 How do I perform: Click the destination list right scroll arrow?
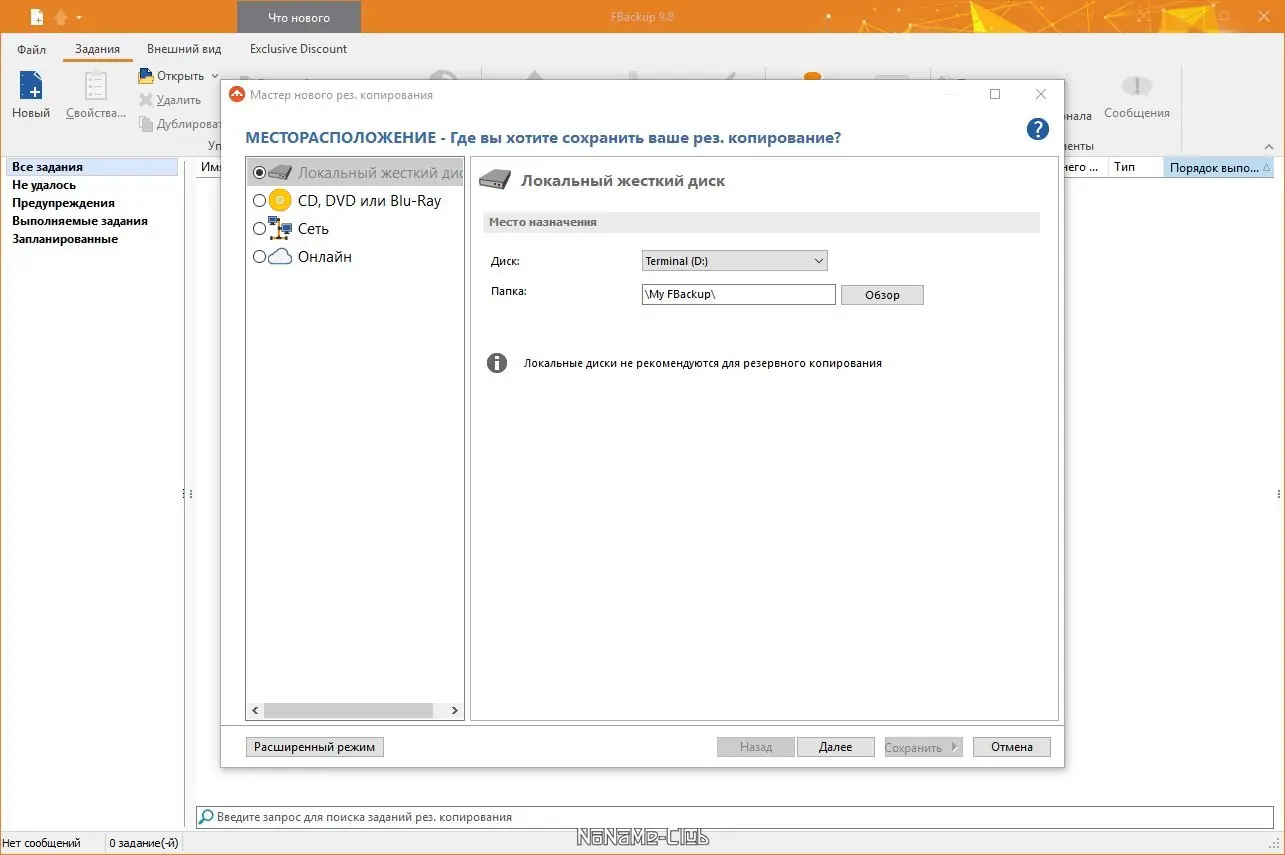(x=455, y=710)
